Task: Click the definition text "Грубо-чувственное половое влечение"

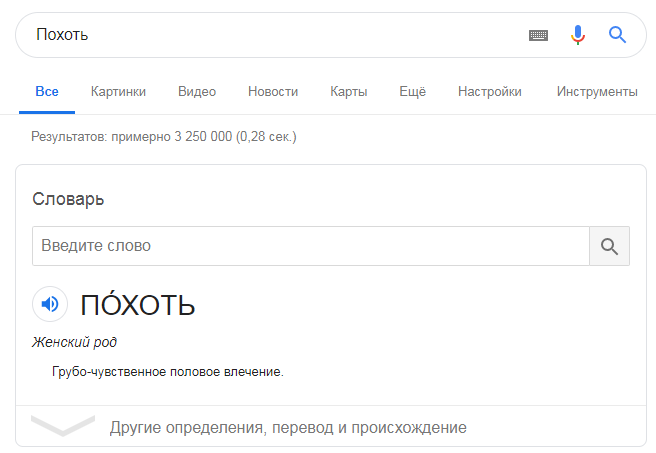Action: pos(168,371)
